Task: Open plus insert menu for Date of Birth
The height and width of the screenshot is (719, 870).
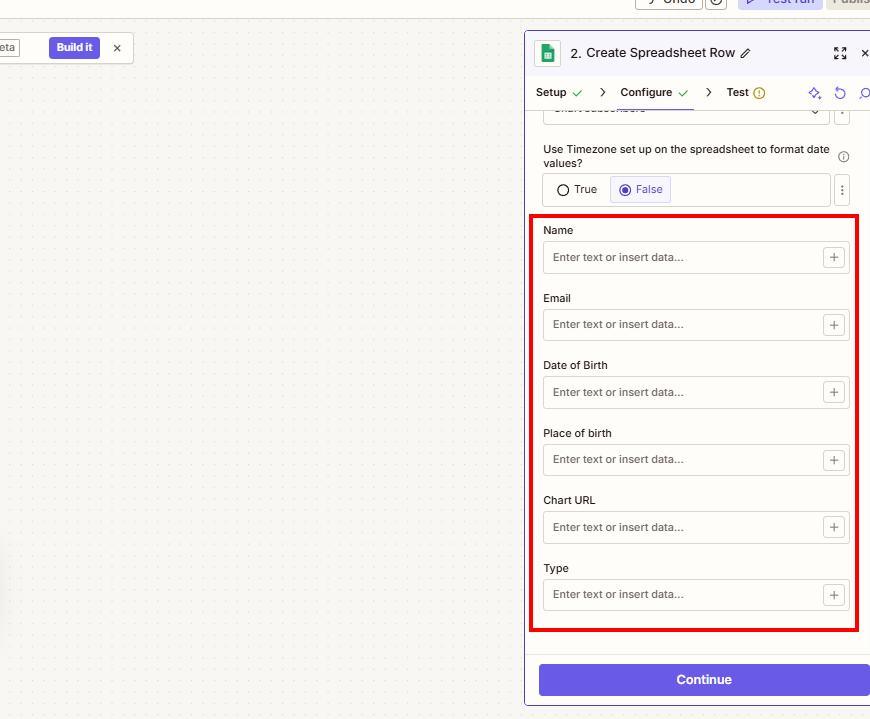Action: pyautogui.click(x=833, y=392)
